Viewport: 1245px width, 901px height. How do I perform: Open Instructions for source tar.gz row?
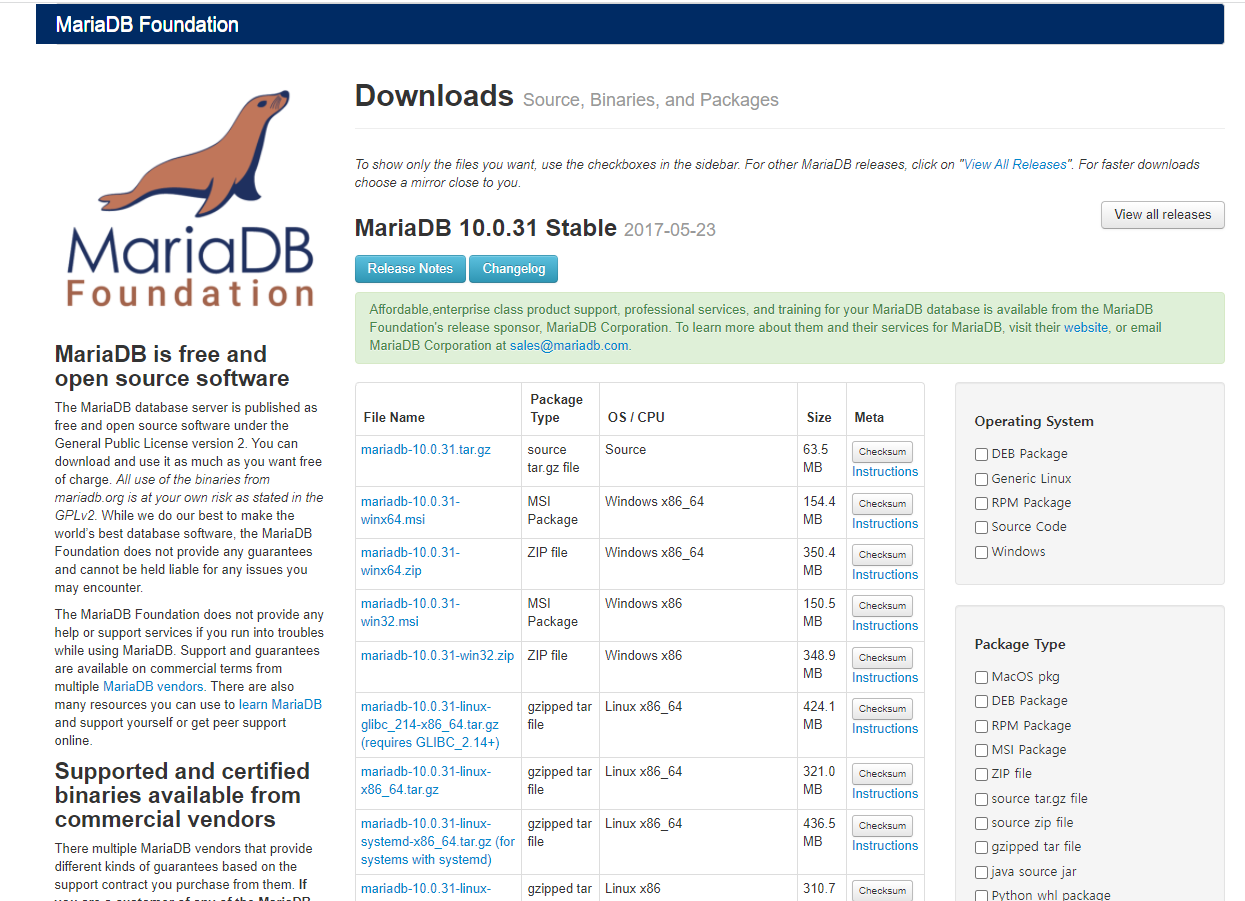pyautogui.click(x=885, y=472)
